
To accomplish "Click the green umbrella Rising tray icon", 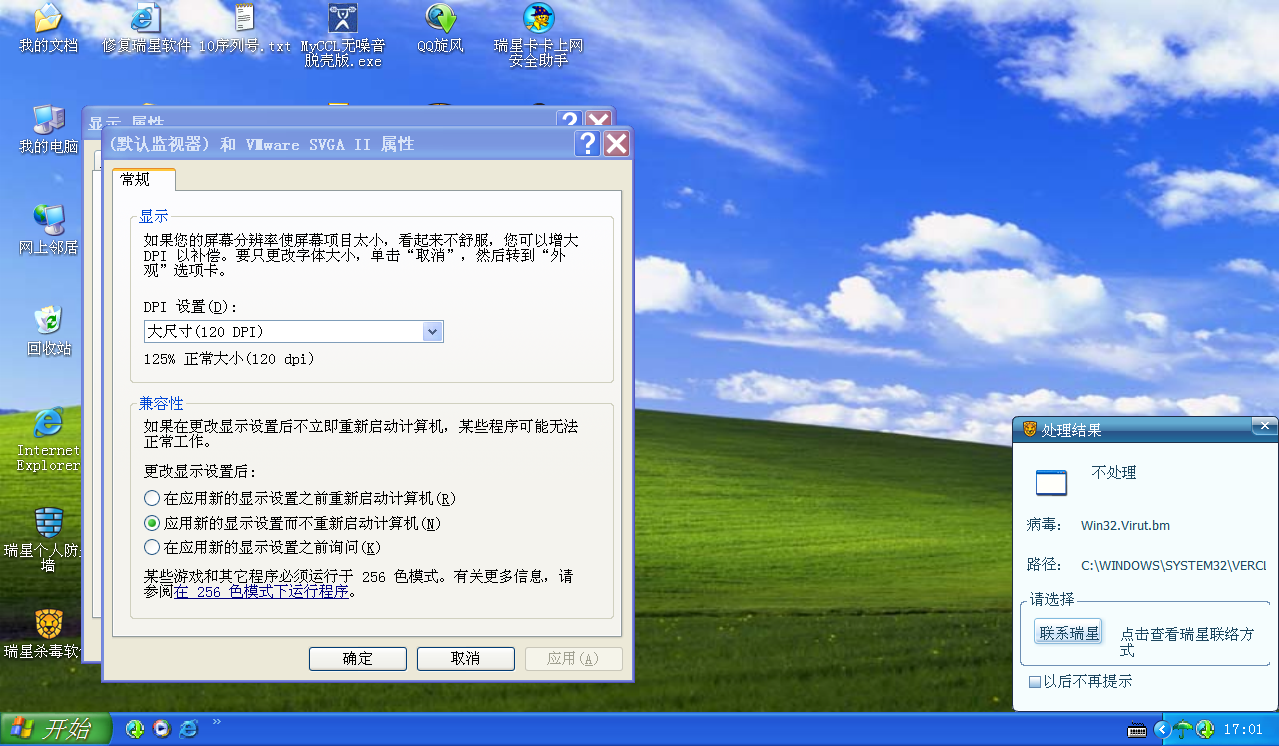I will 1184,729.
